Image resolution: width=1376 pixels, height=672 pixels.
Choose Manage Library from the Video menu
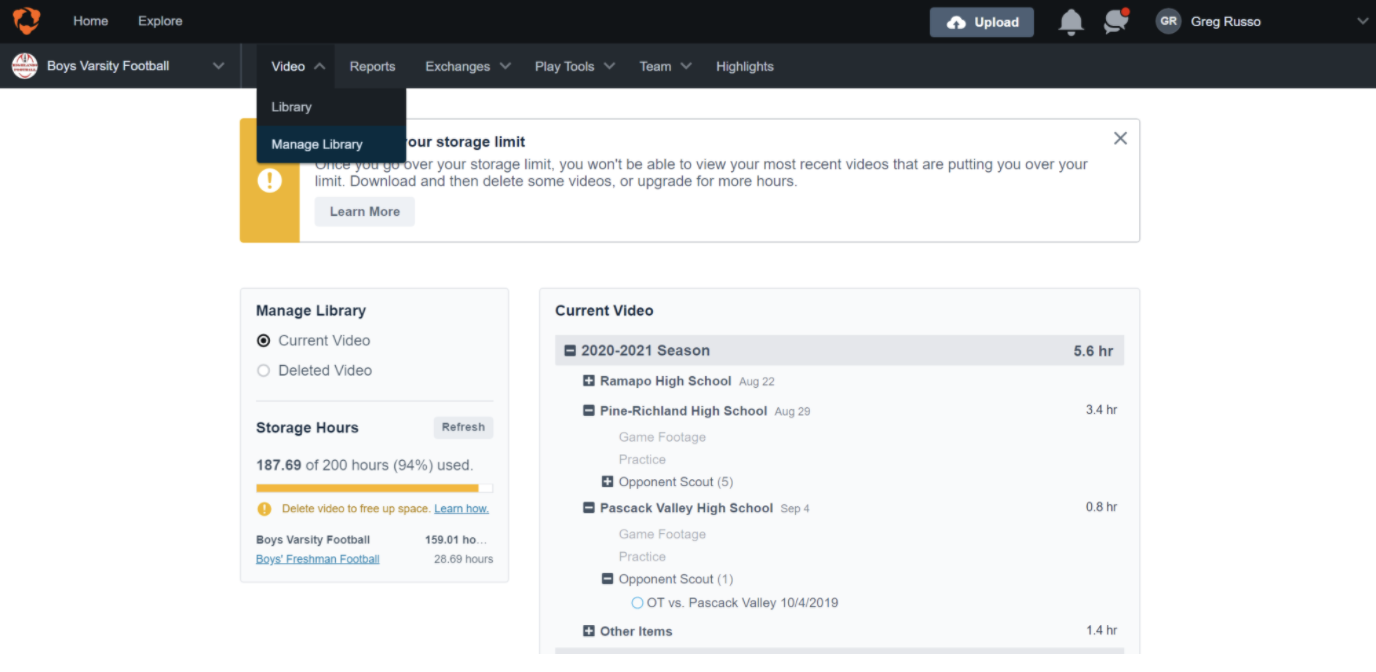317,144
